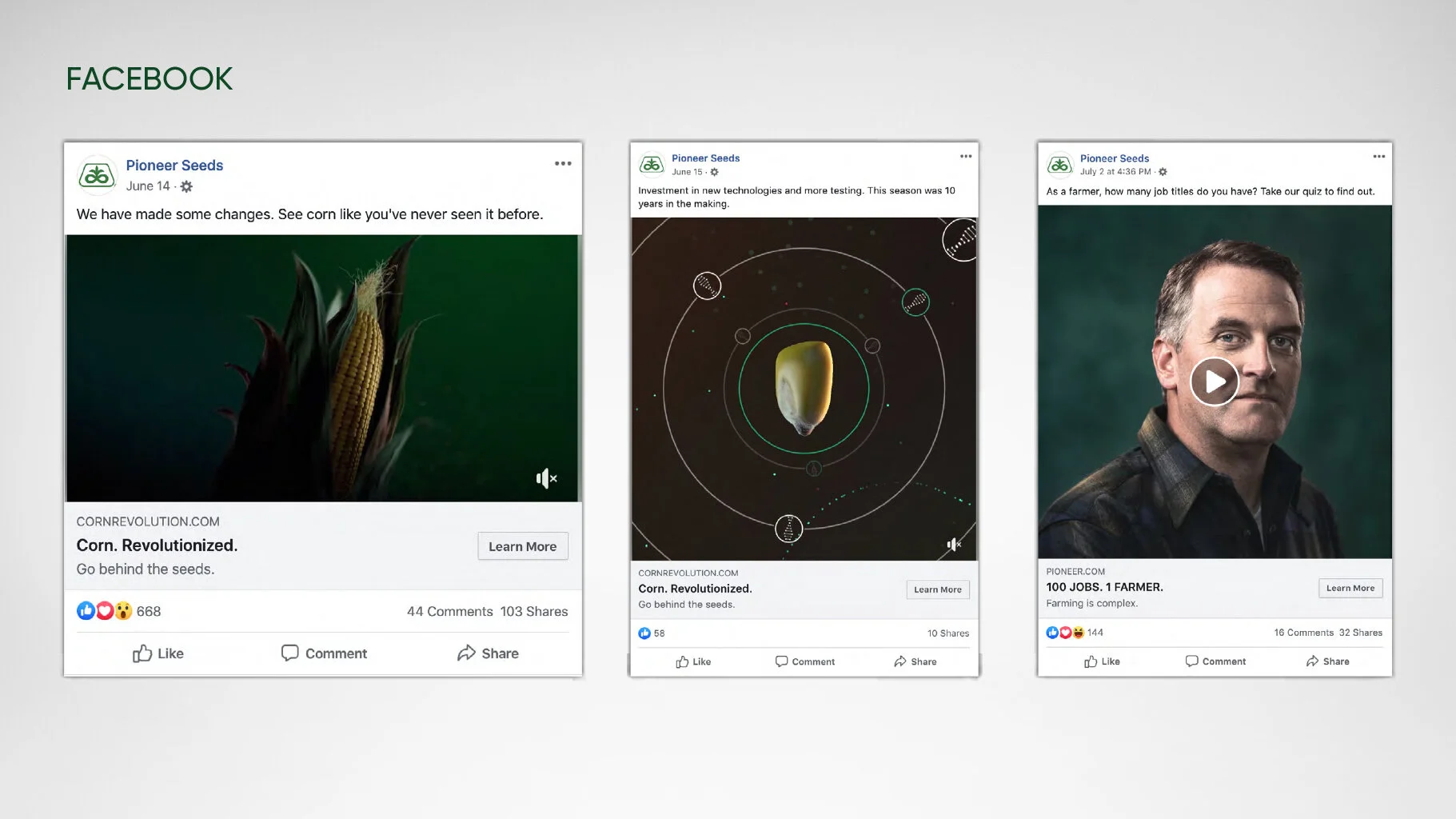
Task: Click Learn More on June 15 post
Action: coord(938,589)
